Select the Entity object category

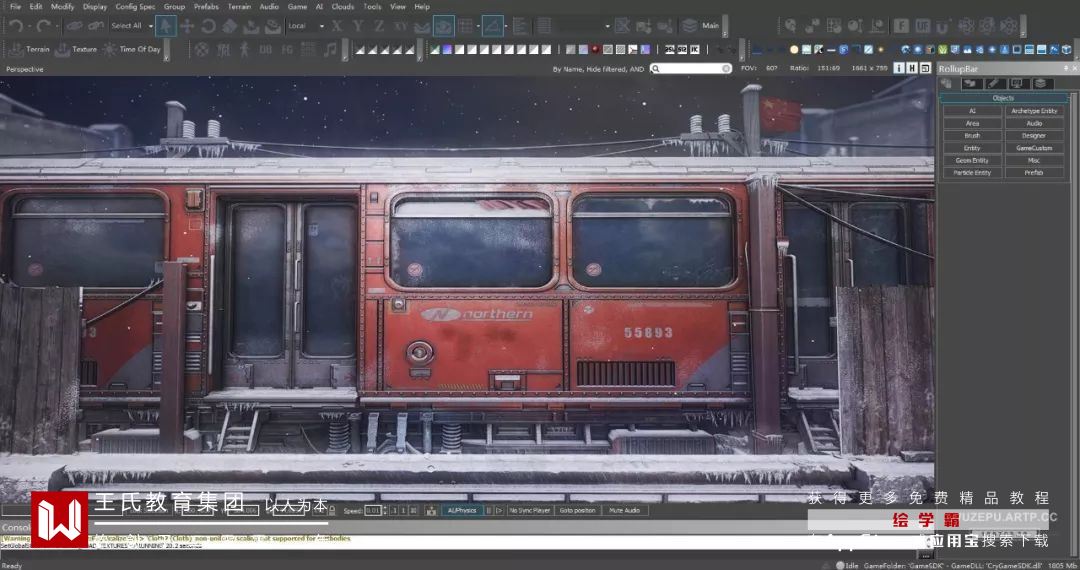click(x=972, y=148)
